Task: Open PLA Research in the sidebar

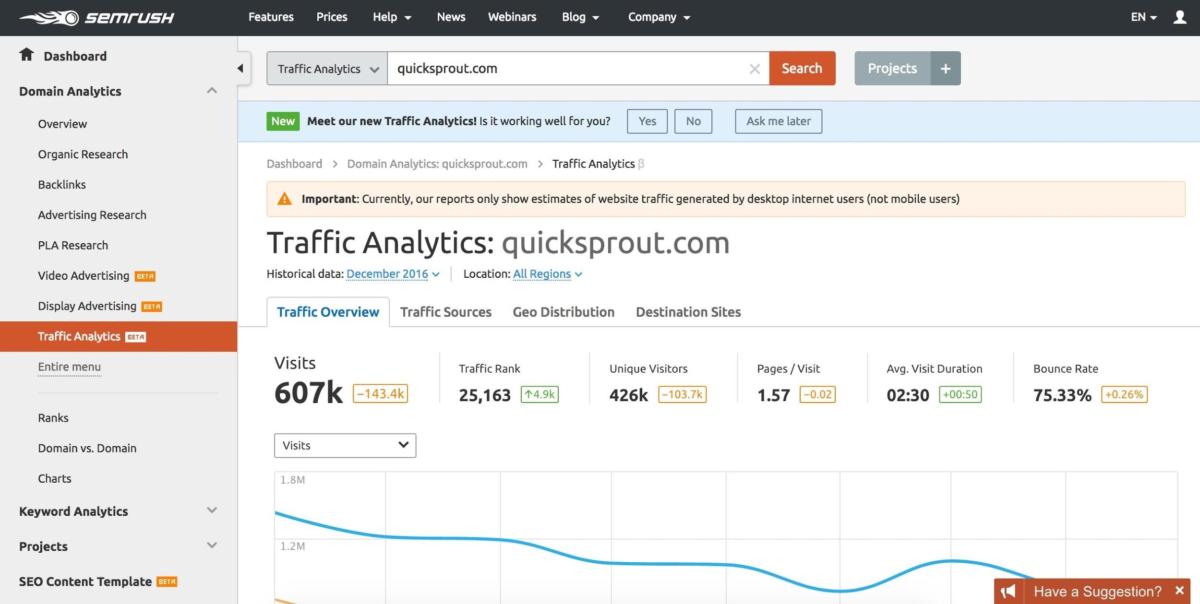Action: pyautogui.click(x=73, y=245)
